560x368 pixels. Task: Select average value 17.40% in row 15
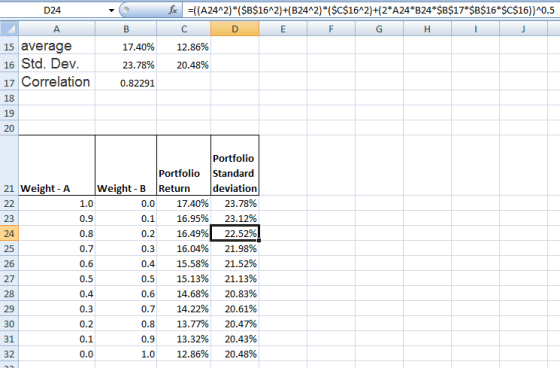pyautogui.click(x=126, y=45)
